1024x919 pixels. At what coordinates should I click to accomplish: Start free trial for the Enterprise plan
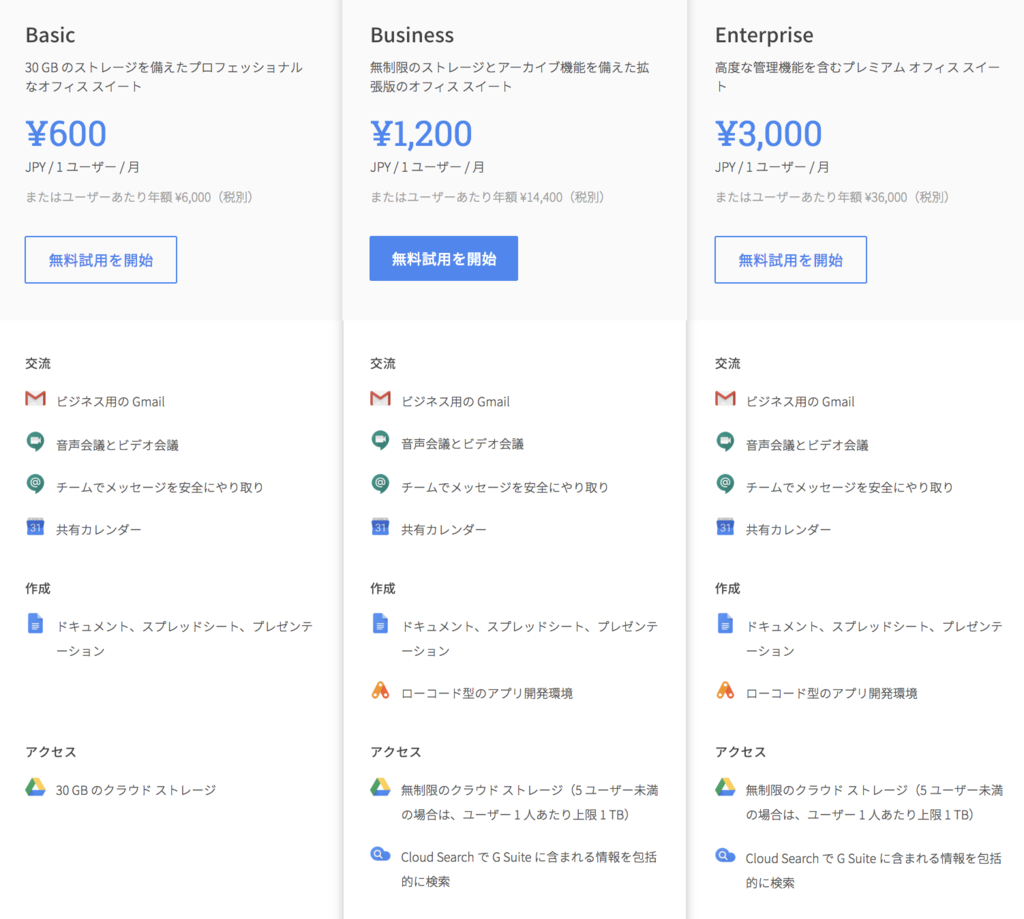[790, 259]
